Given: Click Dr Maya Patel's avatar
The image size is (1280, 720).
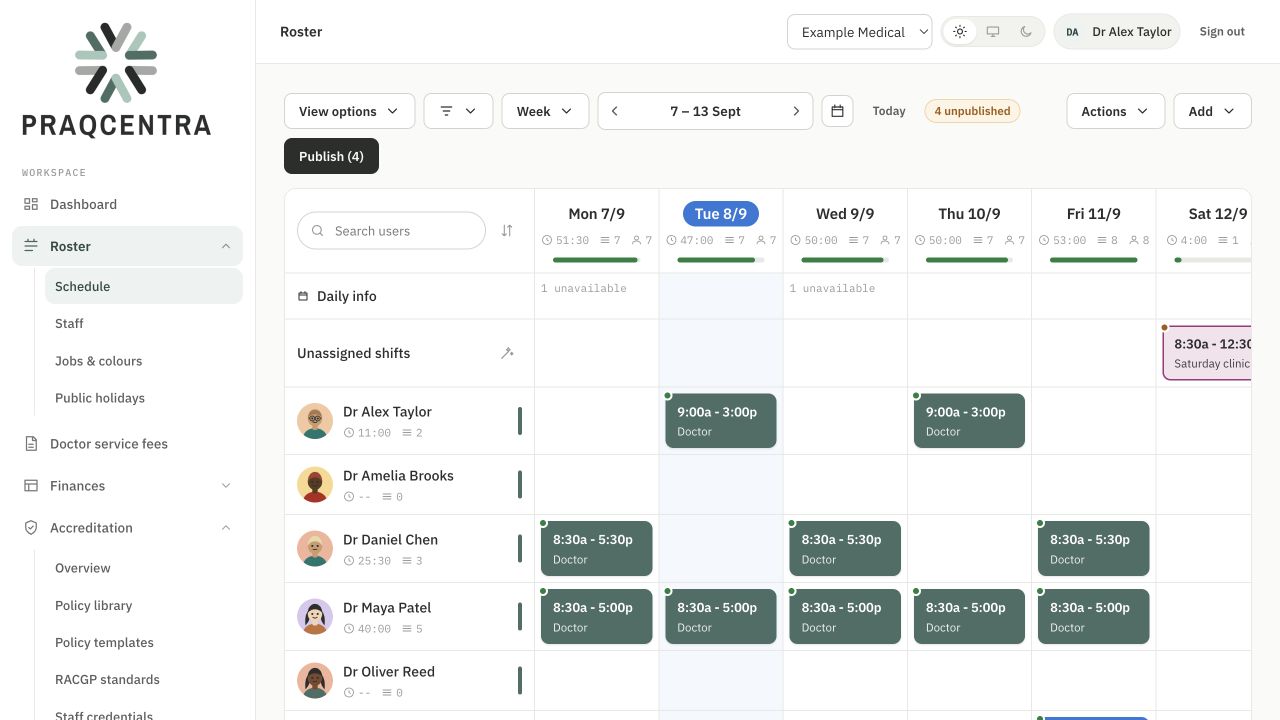Looking at the screenshot, I should (x=315, y=616).
